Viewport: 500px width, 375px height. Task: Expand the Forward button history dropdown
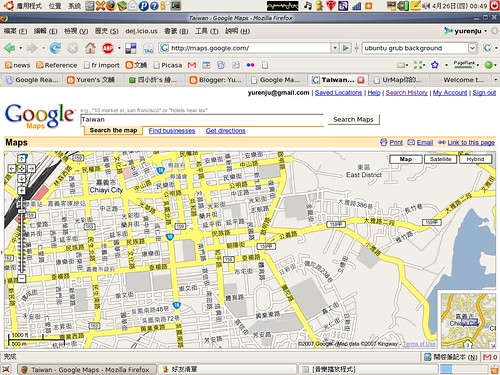coord(43,48)
